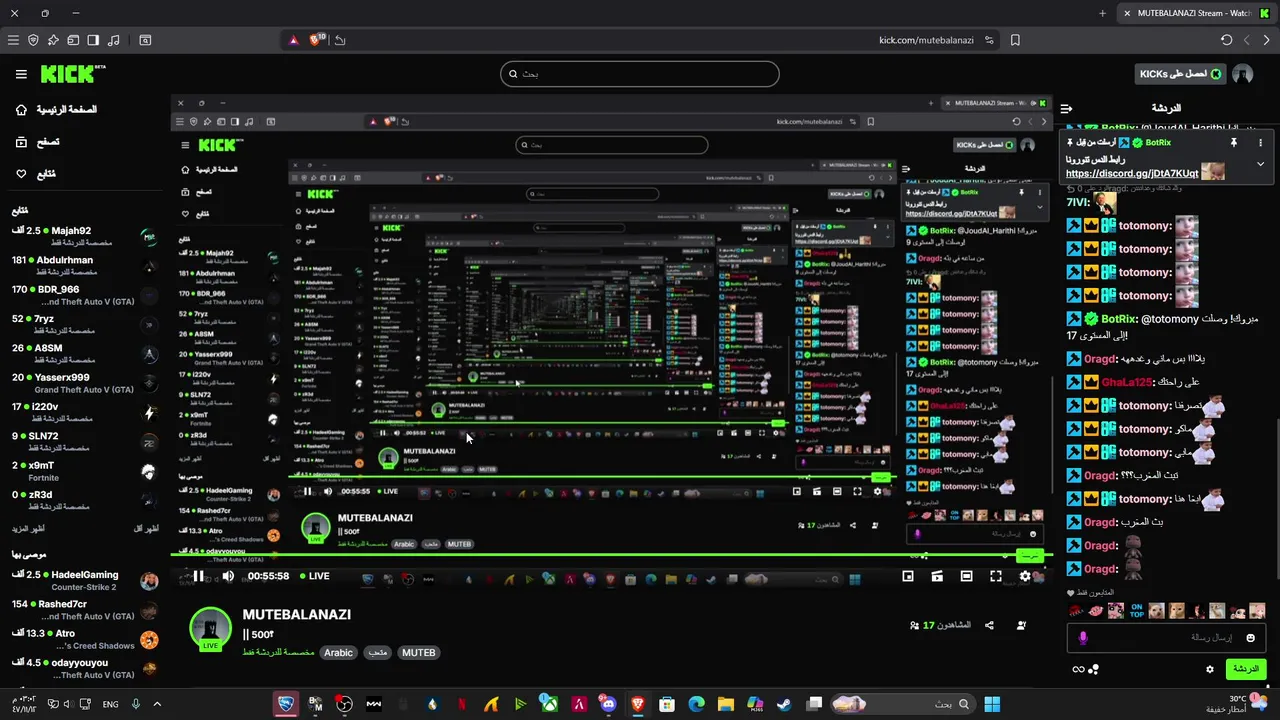Open Rashed7cr recommended channel
1280x720 pixels.
click(85, 610)
